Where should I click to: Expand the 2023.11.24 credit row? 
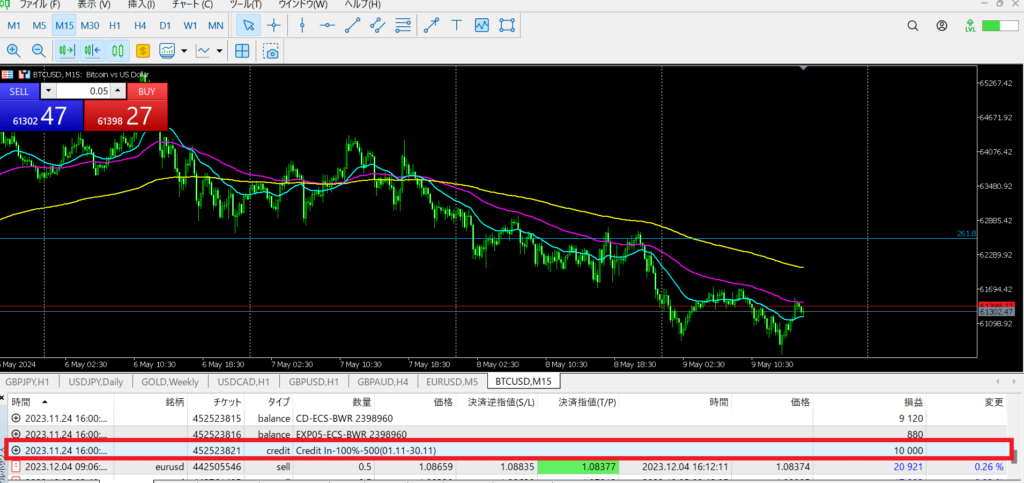15,450
